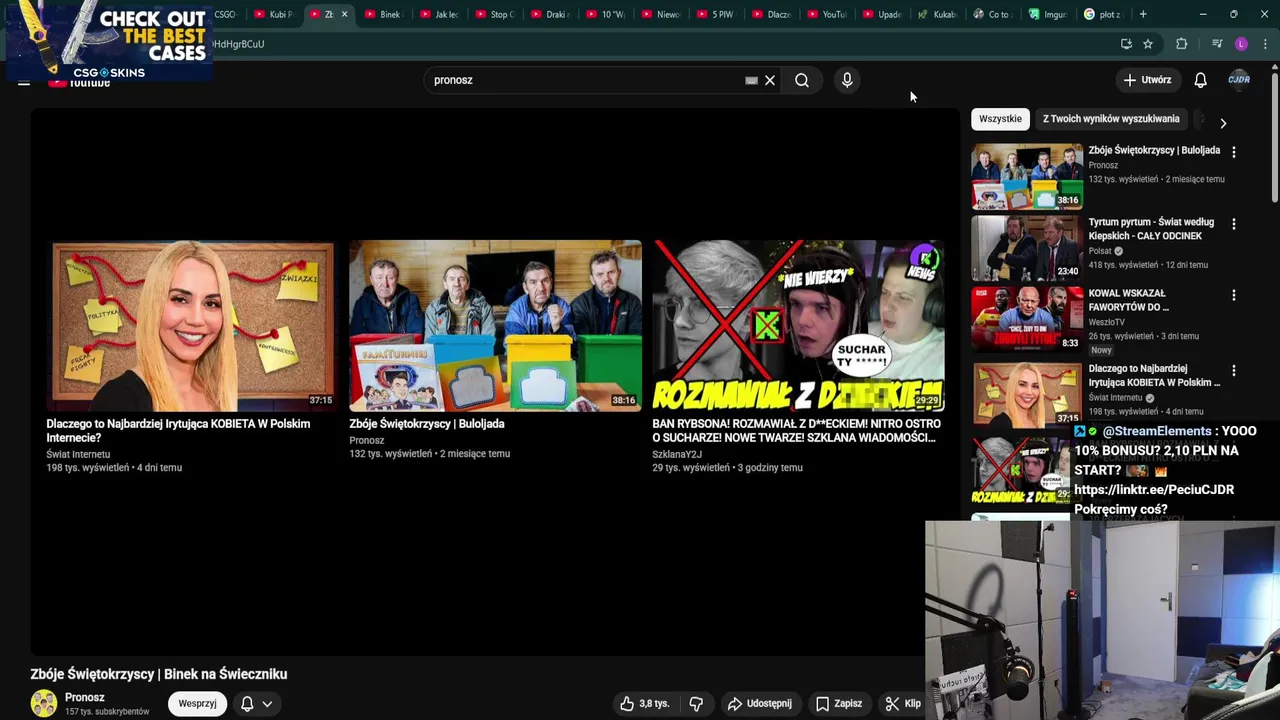1280x720 pixels.
Task: Open the Chrome profile avatar
Action: coord(1241,44)
